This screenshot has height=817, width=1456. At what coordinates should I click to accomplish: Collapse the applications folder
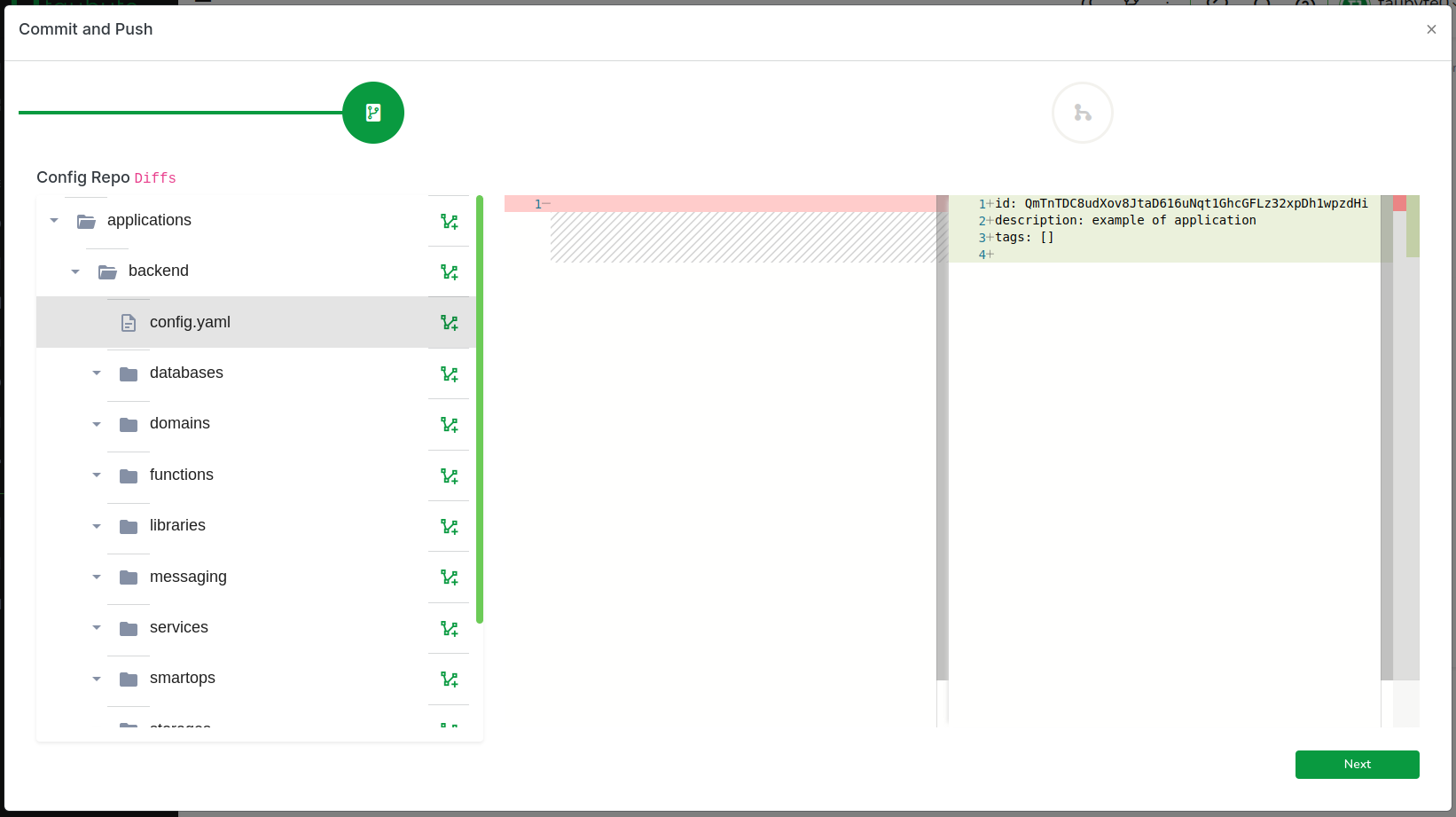[54, 221]
